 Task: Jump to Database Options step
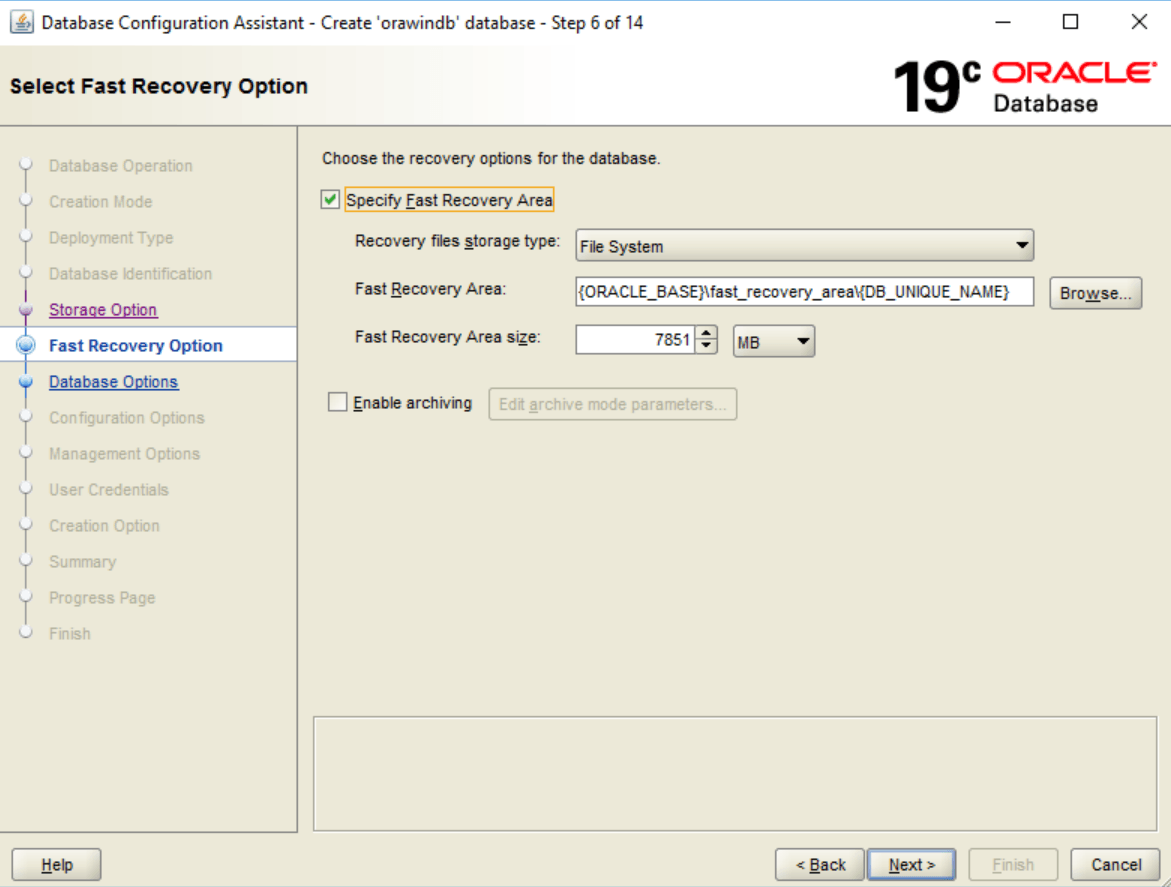click(113, 382)
